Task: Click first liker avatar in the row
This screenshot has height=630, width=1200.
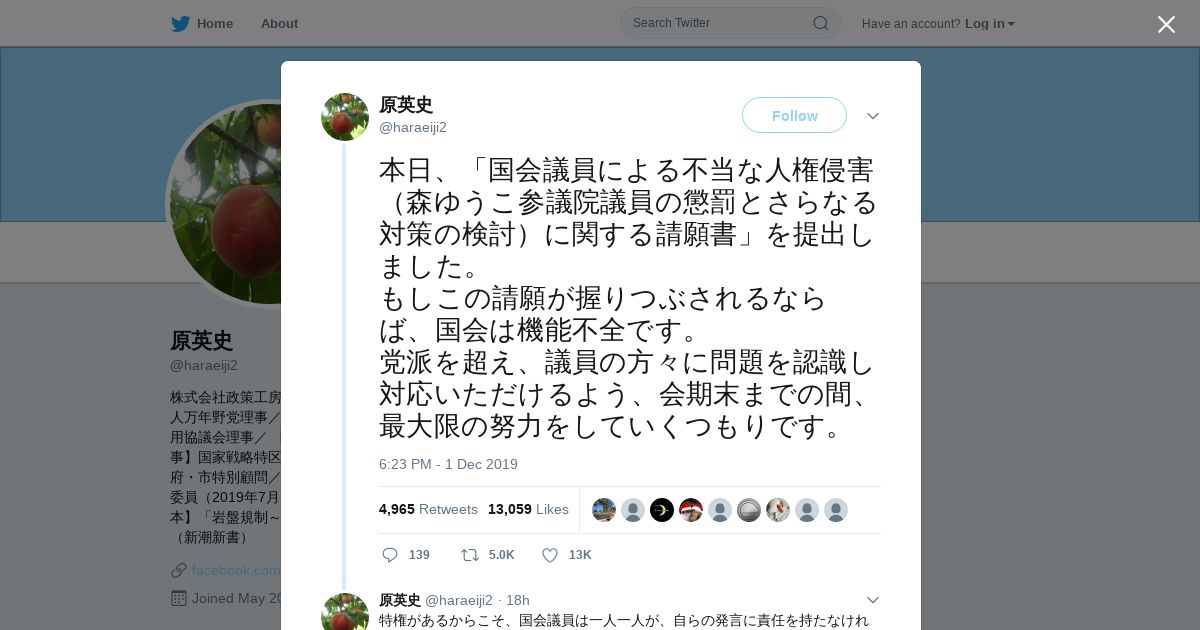Action: pyautogui.click(x=604, y=510)
